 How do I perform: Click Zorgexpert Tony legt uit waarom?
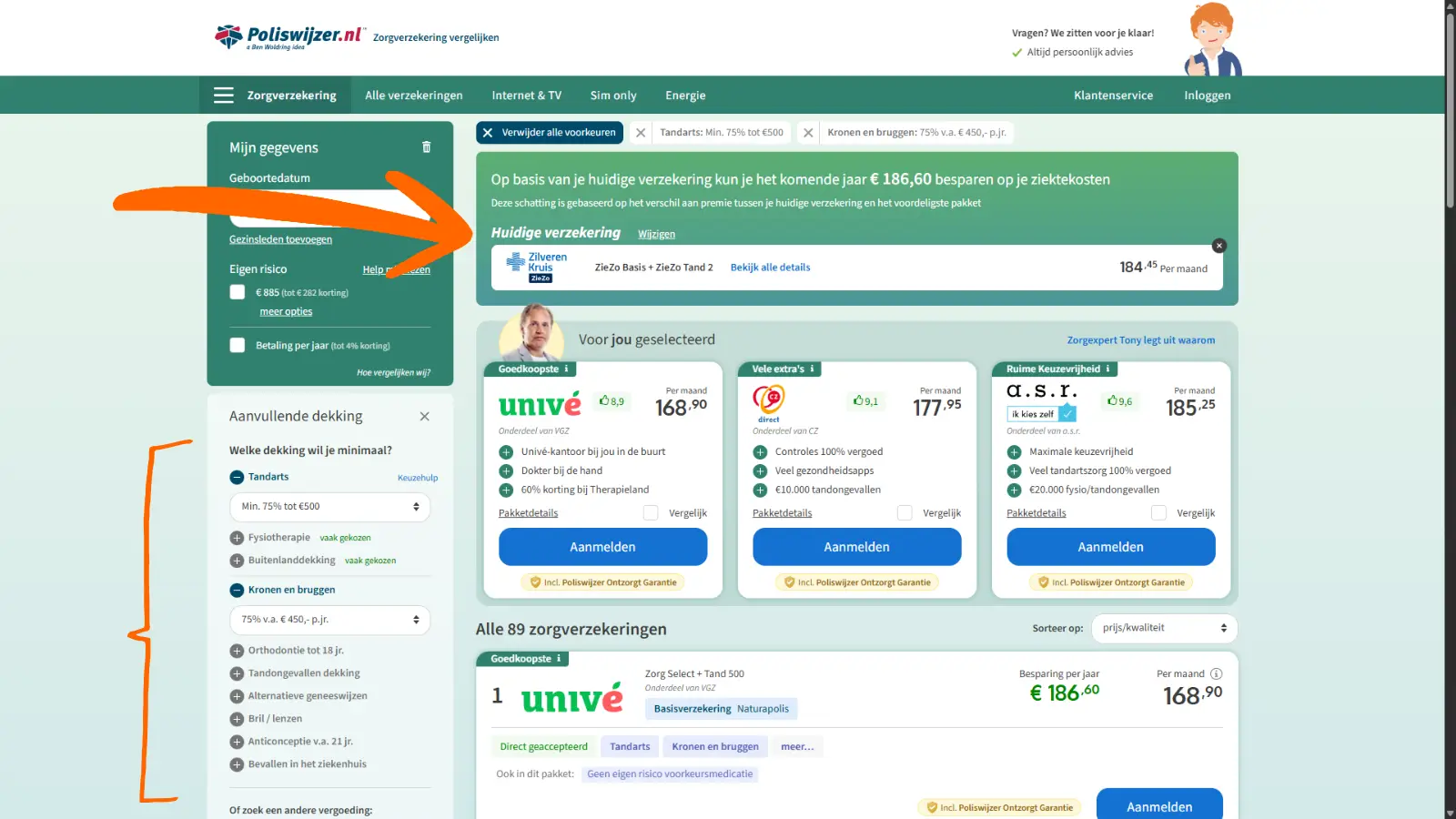1141,340
